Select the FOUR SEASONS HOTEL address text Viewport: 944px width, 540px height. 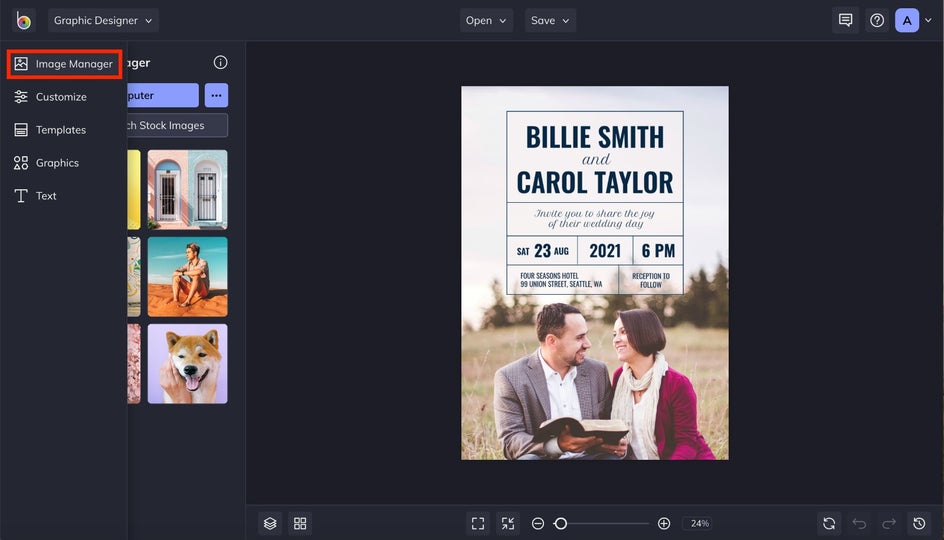point(561,280)
